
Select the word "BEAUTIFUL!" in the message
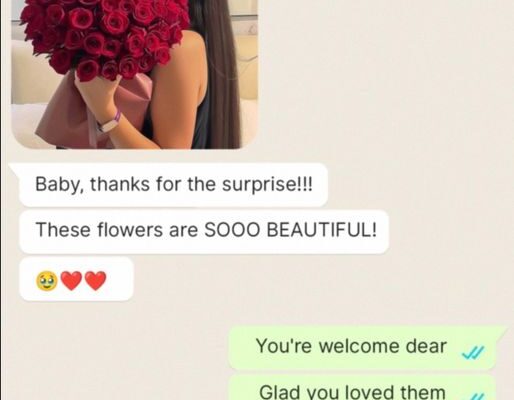click(x=322, y=230)
